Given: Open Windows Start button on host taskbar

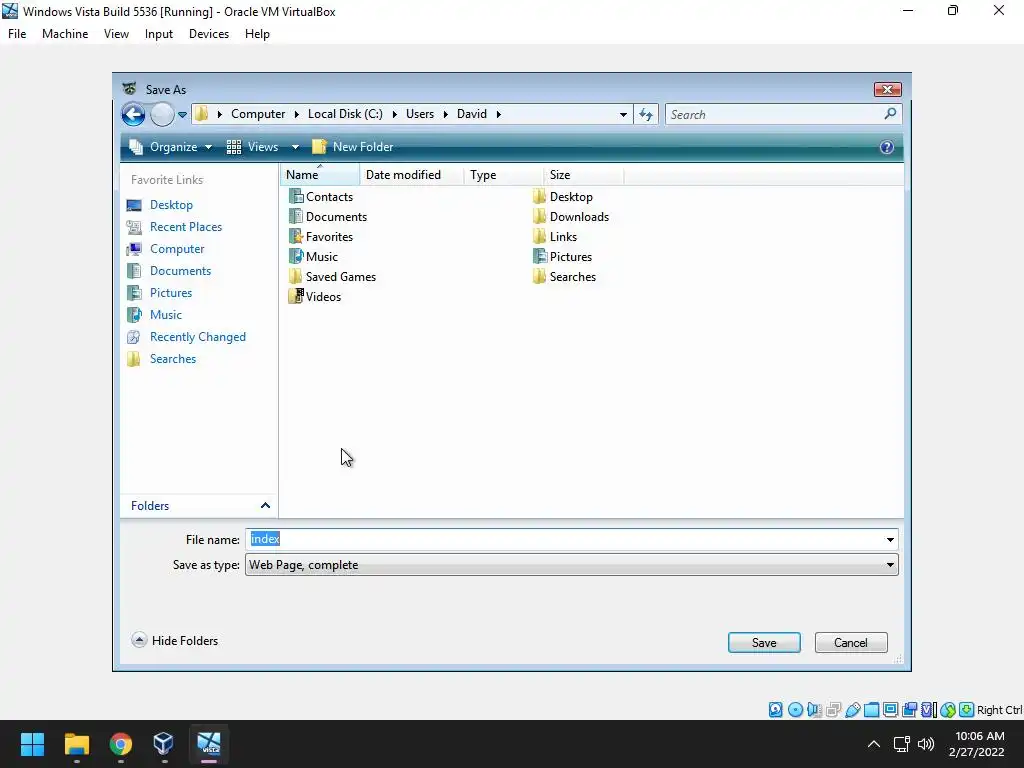Looking at the screenshot, I should (32, 744).
